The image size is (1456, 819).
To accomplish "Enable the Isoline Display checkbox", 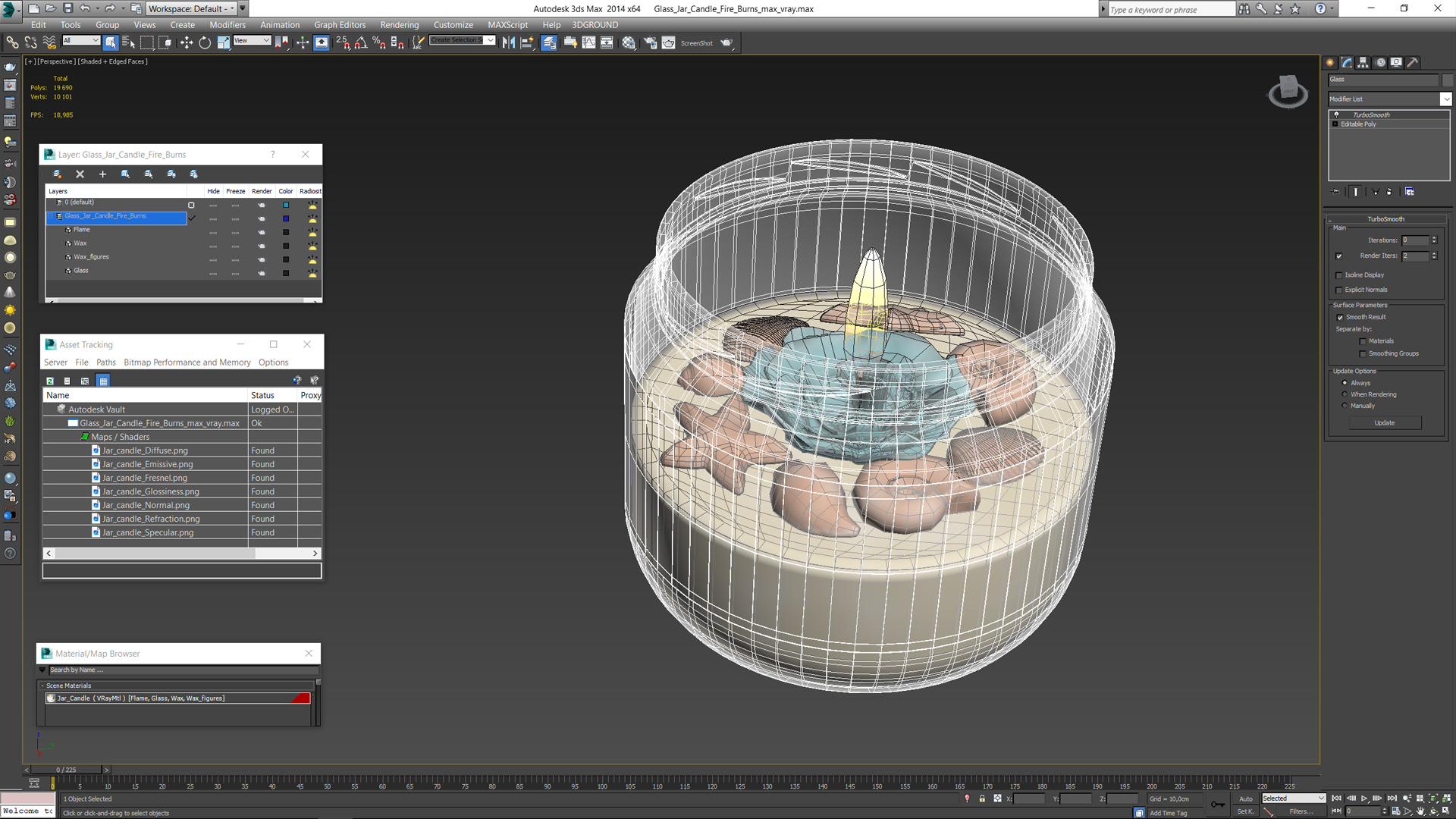I will coord(1339,275).
